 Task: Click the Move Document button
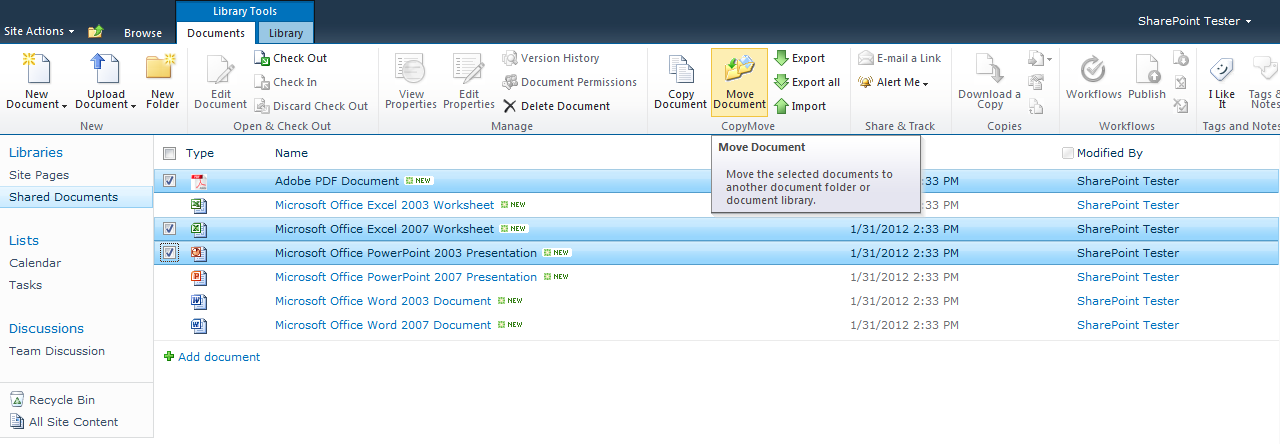(x=740, y=82)
